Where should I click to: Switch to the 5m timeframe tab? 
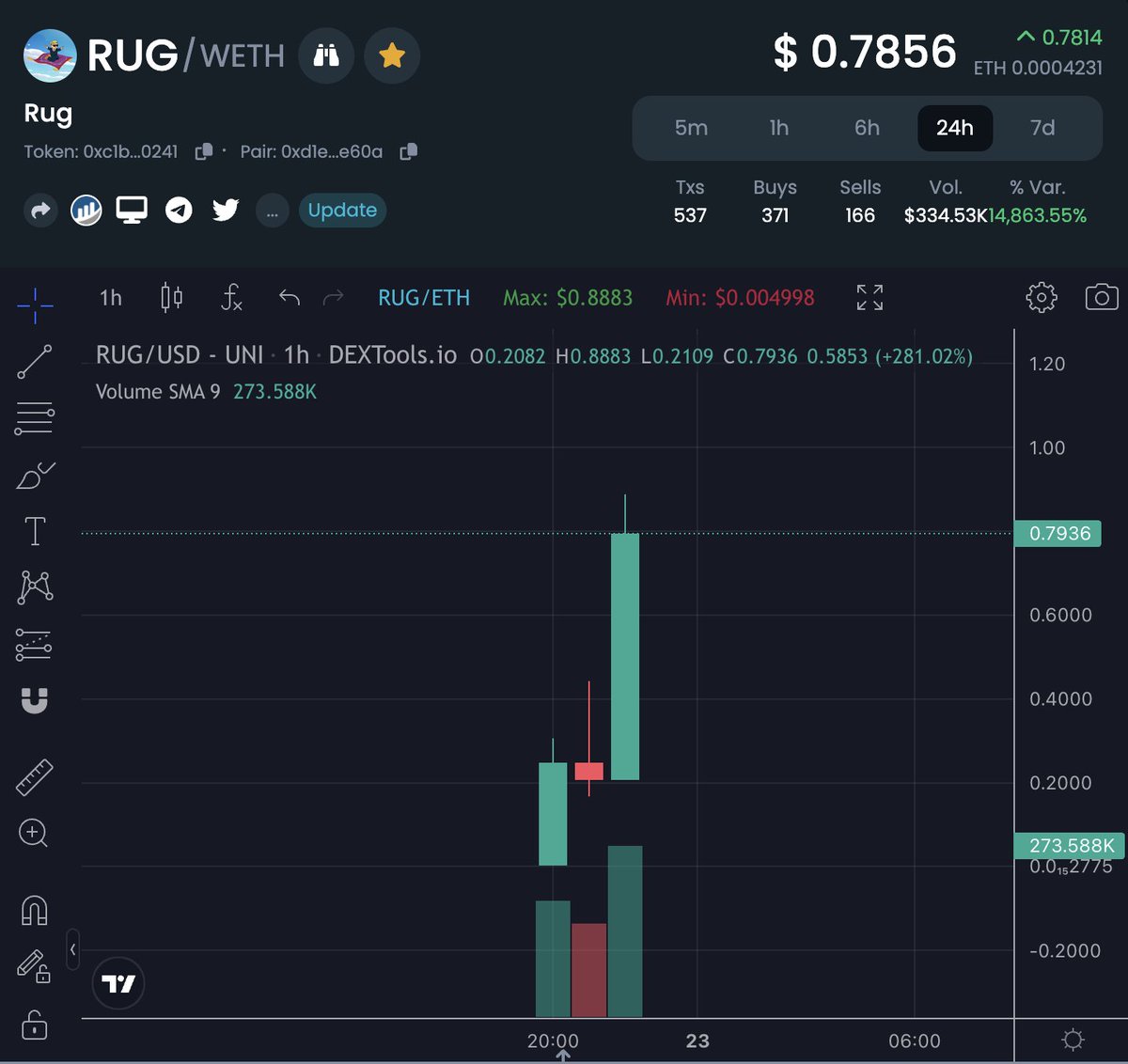[x=692, y=128]
